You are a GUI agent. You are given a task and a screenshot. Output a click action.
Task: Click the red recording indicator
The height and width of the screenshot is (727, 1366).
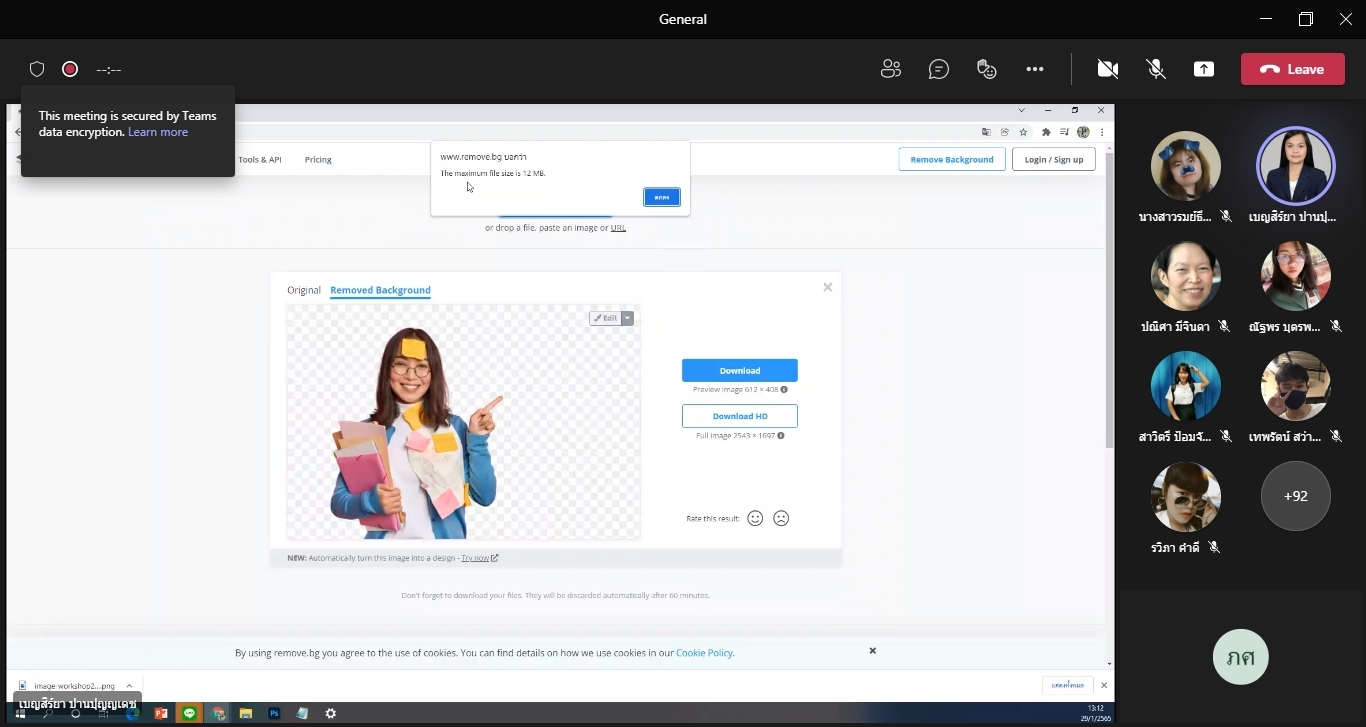pos(70,69)
